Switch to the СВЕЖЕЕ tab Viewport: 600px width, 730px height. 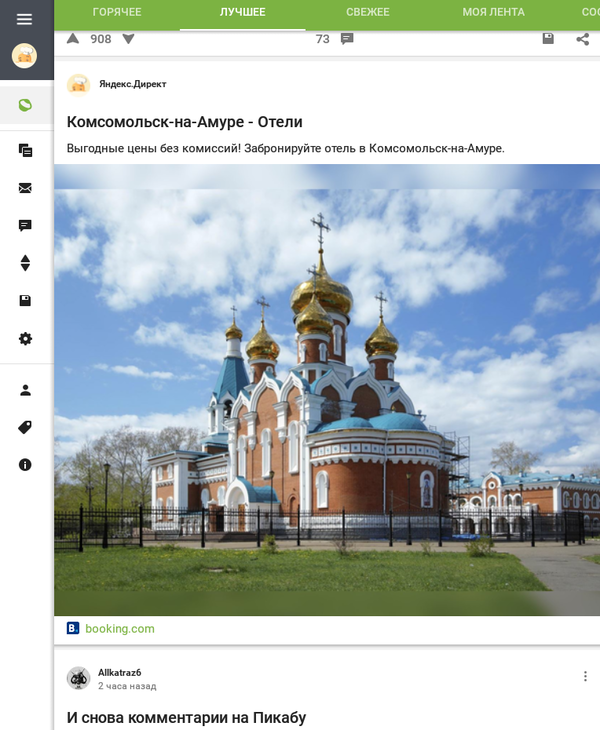coord(368,12)
